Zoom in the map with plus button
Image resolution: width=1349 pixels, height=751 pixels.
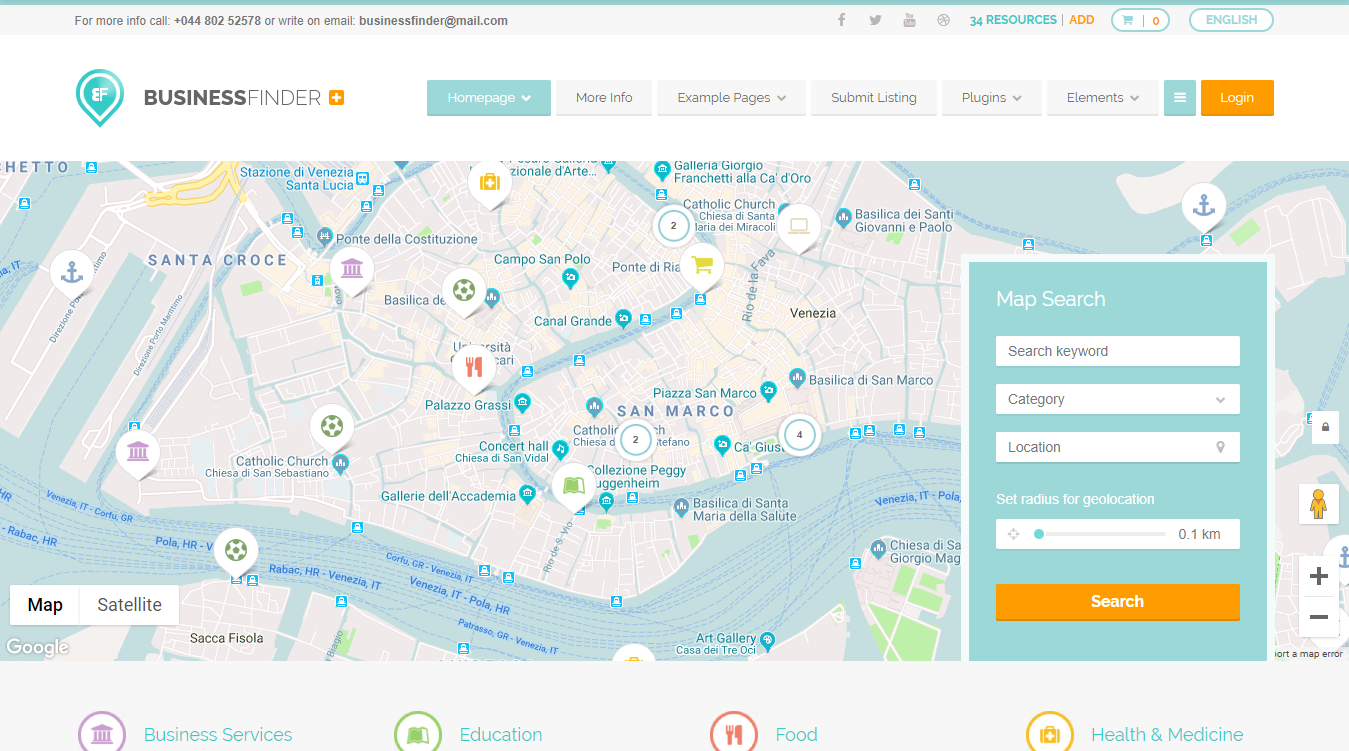click(1318, 576)
